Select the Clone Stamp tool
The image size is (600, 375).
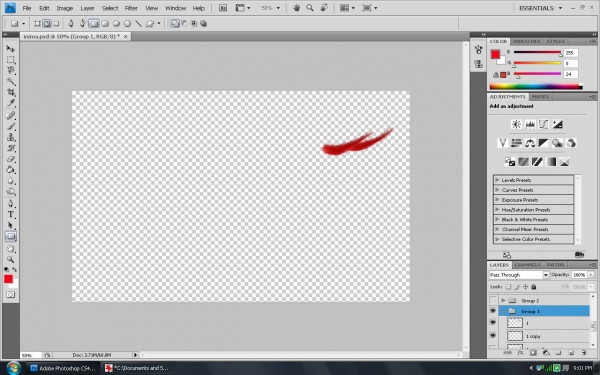[10, 137]
